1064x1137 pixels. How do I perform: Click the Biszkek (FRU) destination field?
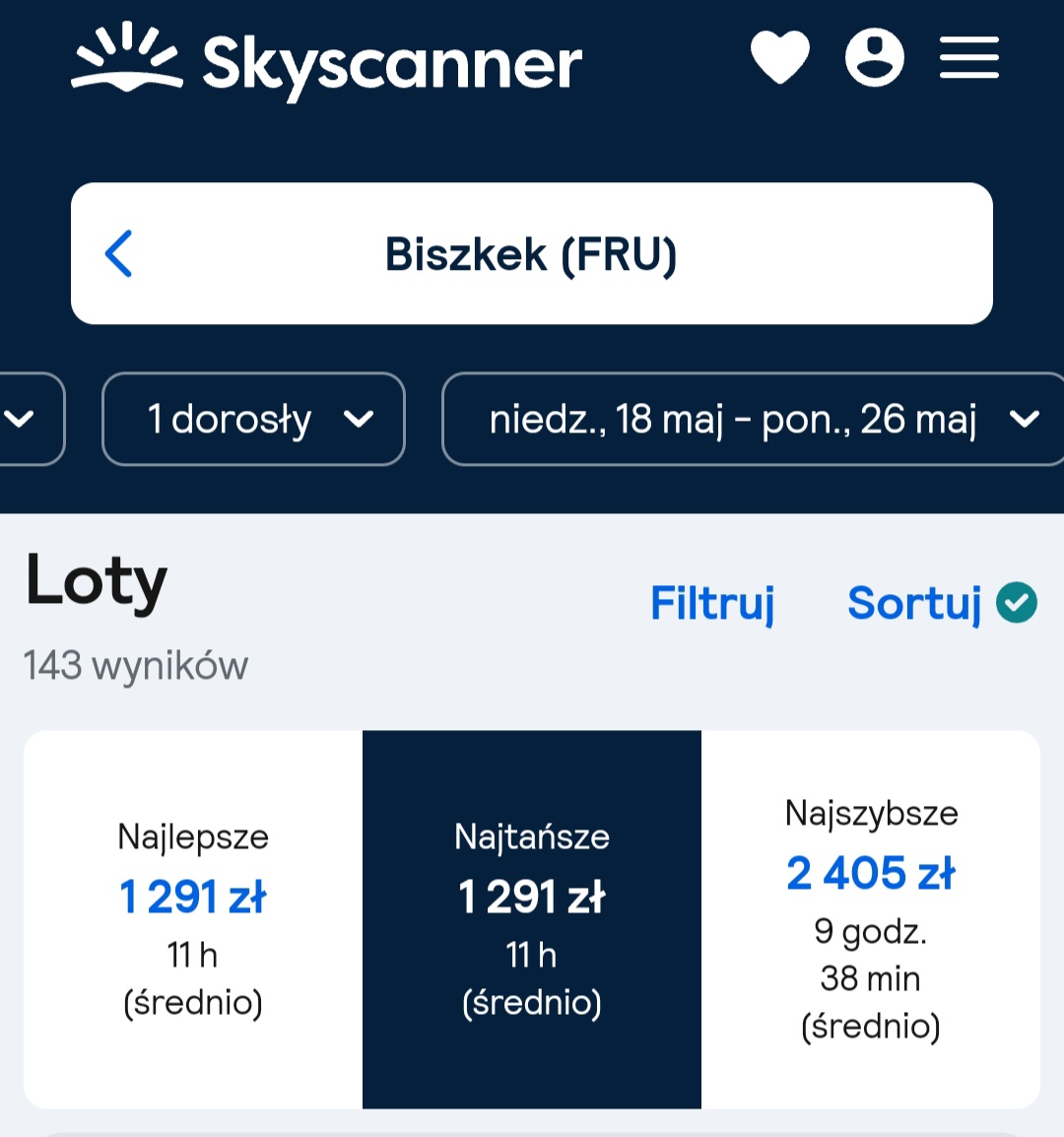point(532,254)
